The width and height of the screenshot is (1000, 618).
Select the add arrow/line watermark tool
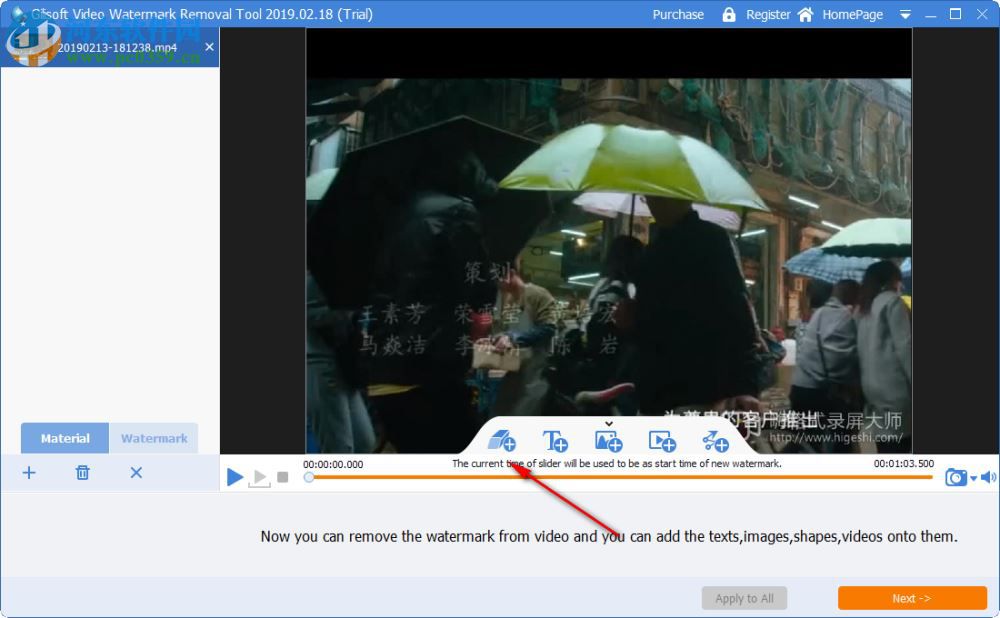tap(716, 443)
